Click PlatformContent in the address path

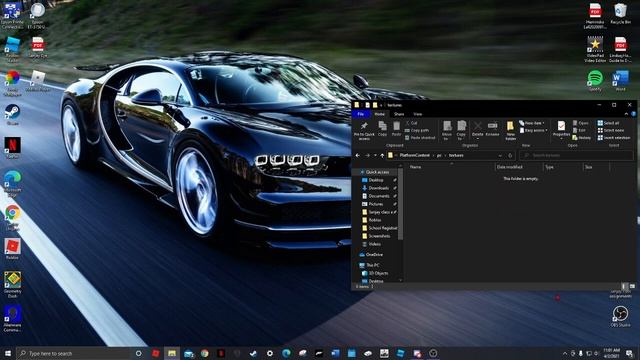point(414,156)
